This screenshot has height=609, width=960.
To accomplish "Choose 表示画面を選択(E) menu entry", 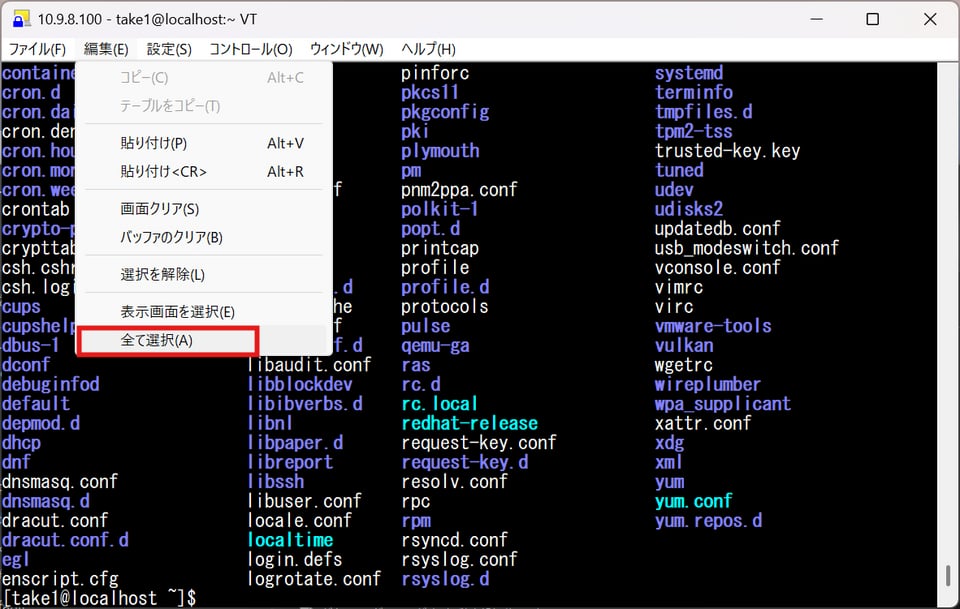I will [x=178, y=312].
